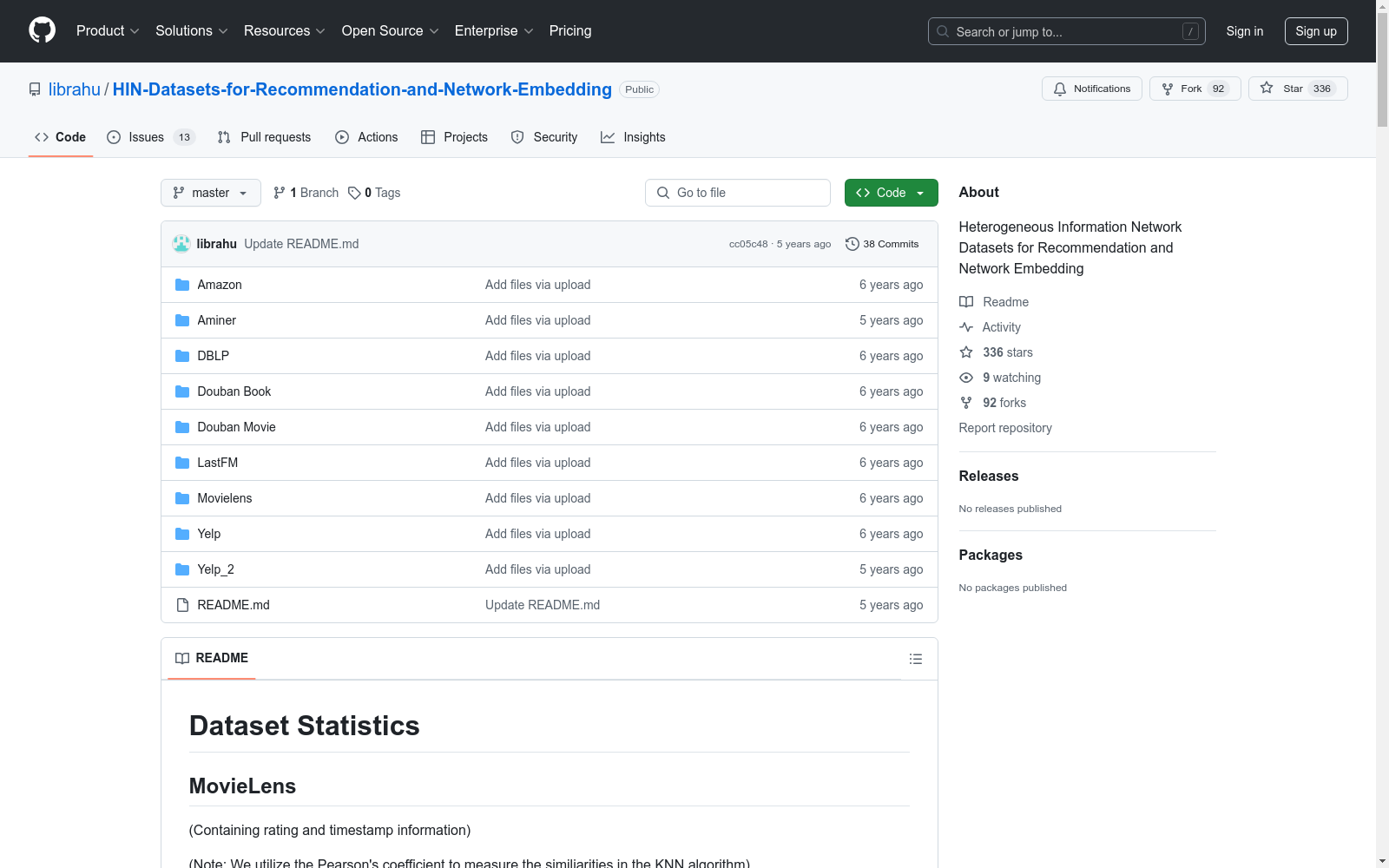Open the Releases heading link
Viewport: 1389px width, 868px height.
point(989,476)
